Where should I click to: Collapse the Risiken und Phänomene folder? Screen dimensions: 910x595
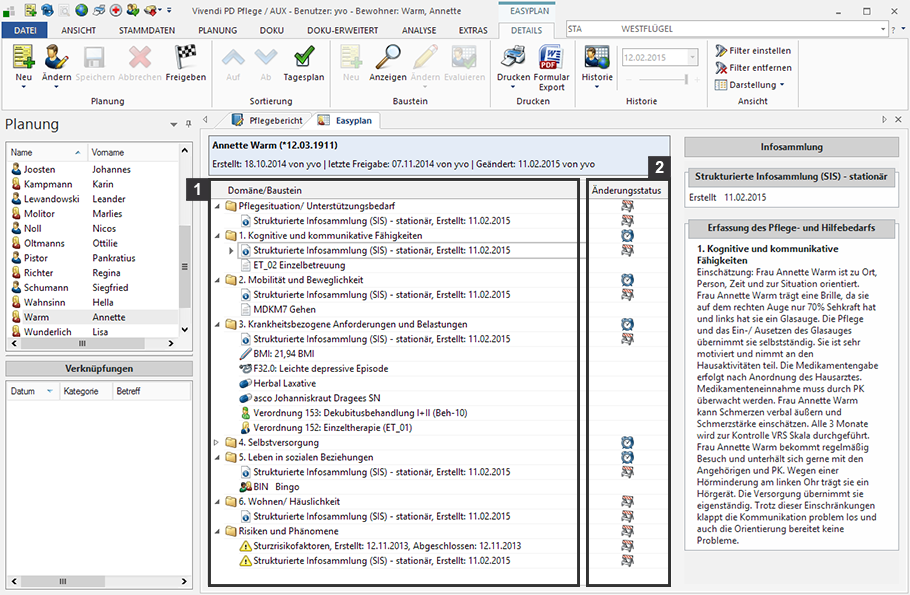(218, 532)
